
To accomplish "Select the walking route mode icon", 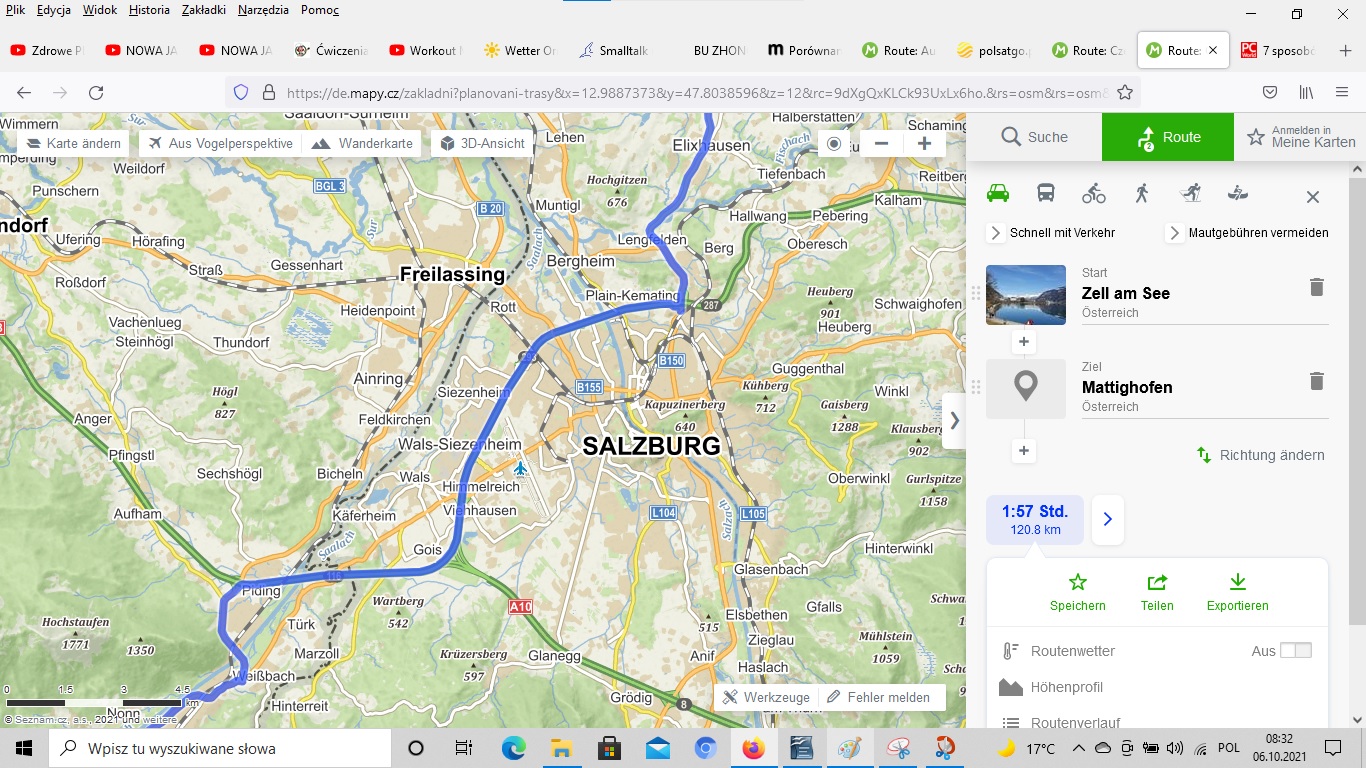I will (1141, 194).
